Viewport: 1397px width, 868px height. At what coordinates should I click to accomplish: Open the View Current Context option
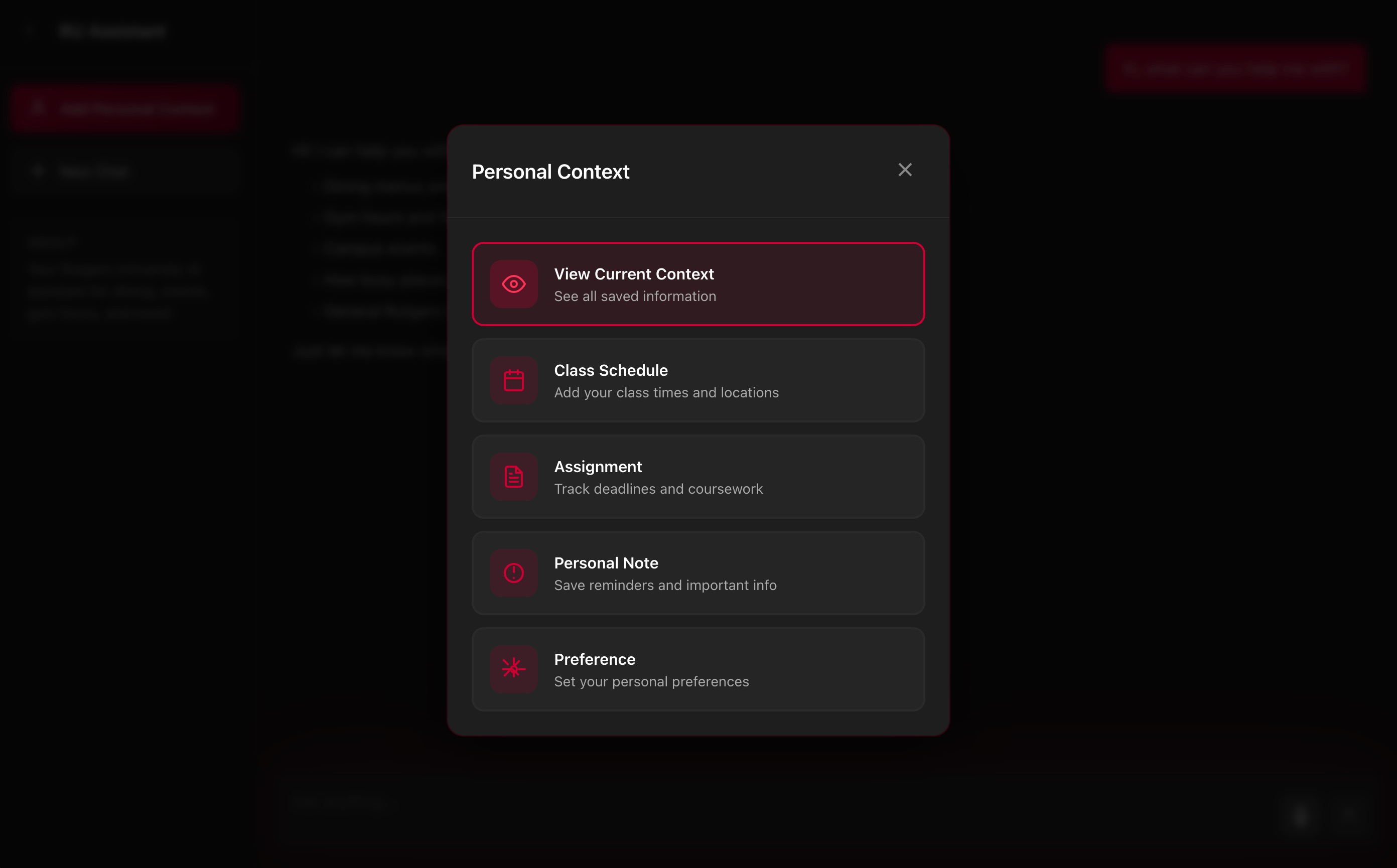pos(698,284)
